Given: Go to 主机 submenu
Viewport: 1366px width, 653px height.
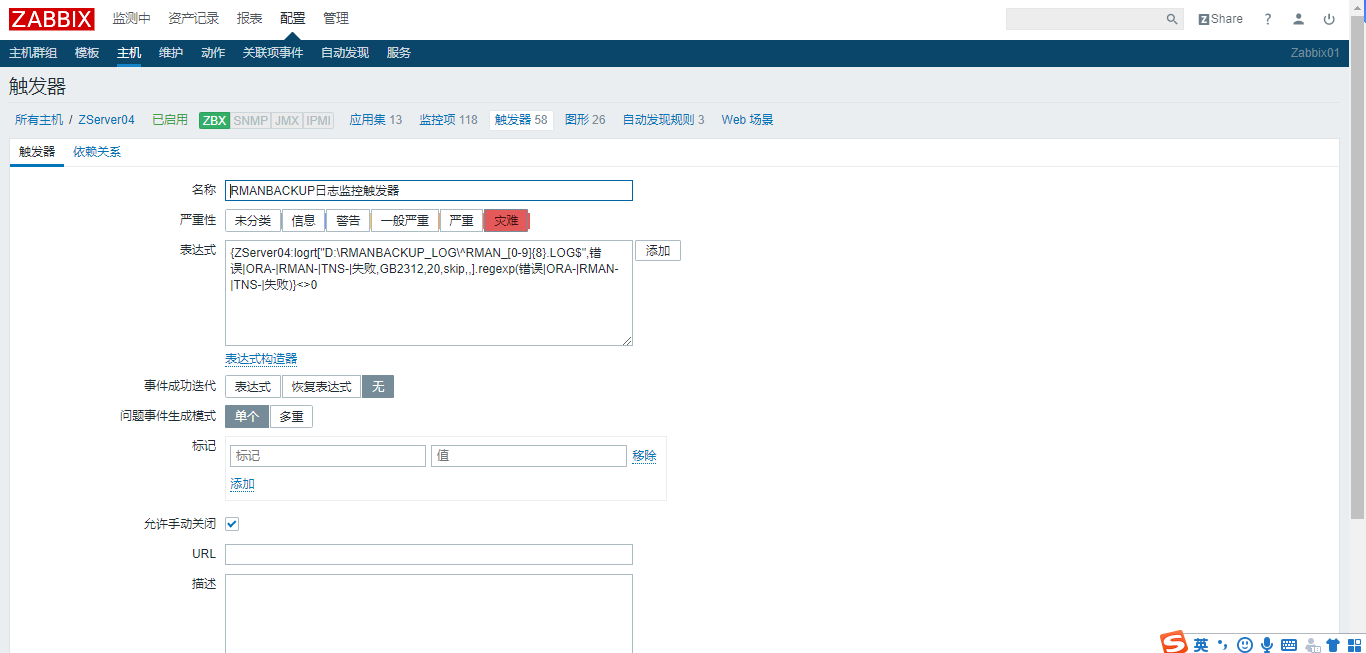Looking at the screenshot, I should pyautogui.click(x=129, y=53).
